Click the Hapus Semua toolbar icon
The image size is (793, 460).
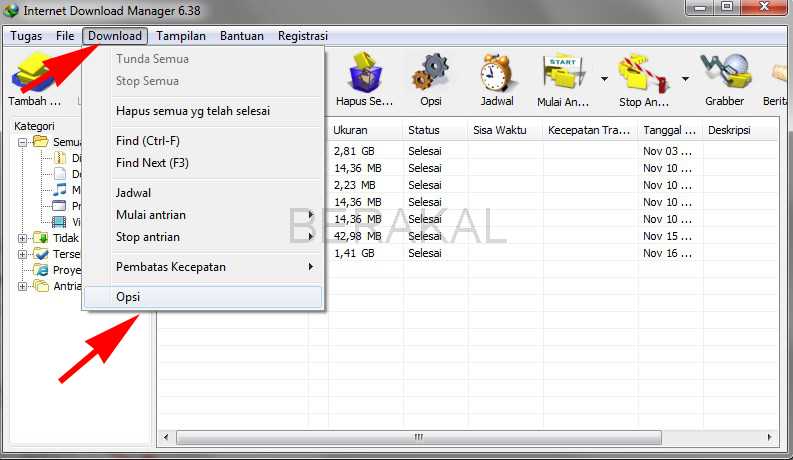(366, 78)
